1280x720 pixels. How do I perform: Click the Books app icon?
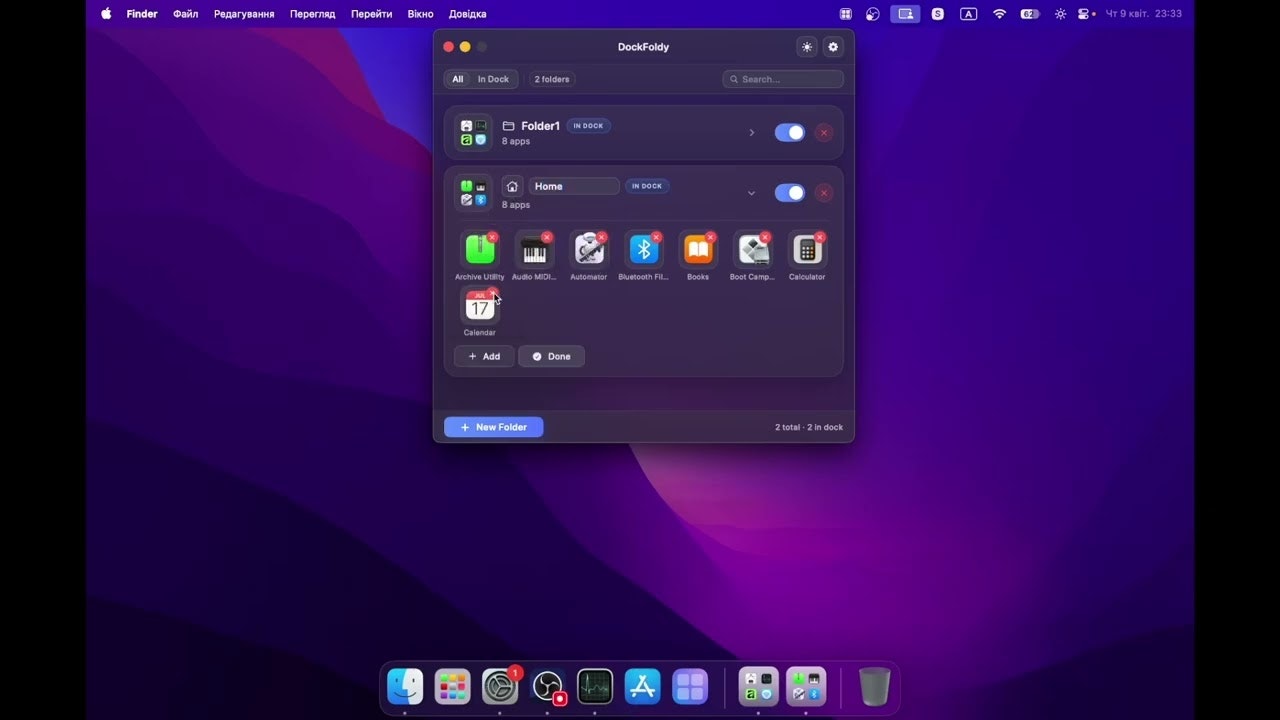click(x=698, y=250)
